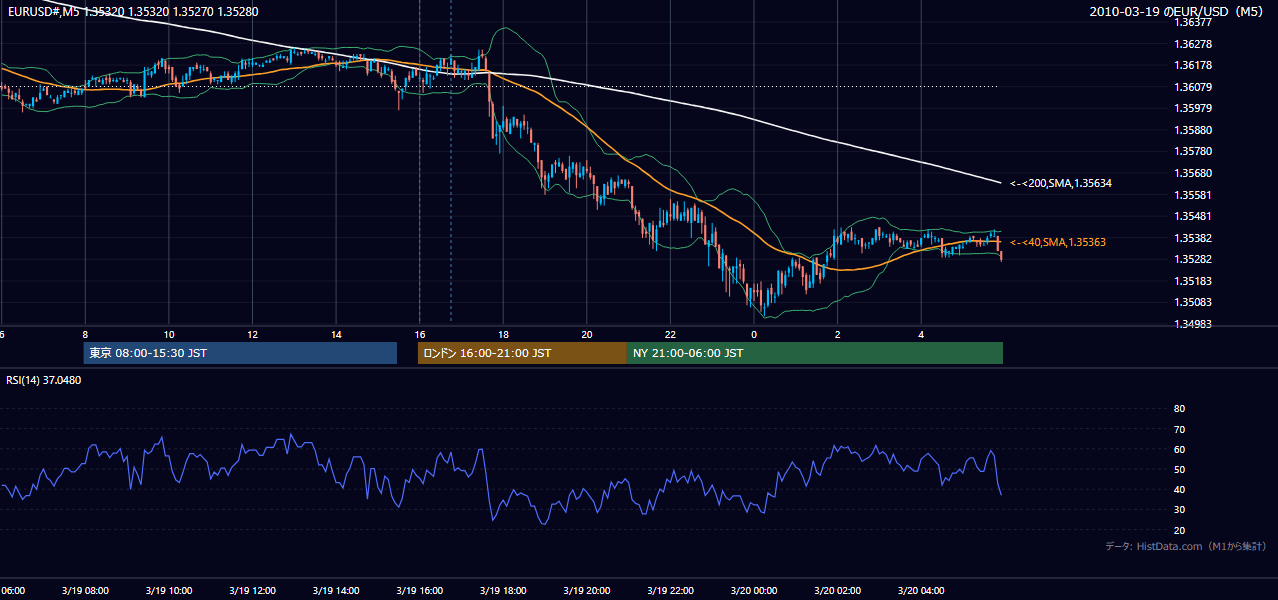
Task: Select the NY 21:00-06:00 JST session bar
Action: (x=815, y=353)
